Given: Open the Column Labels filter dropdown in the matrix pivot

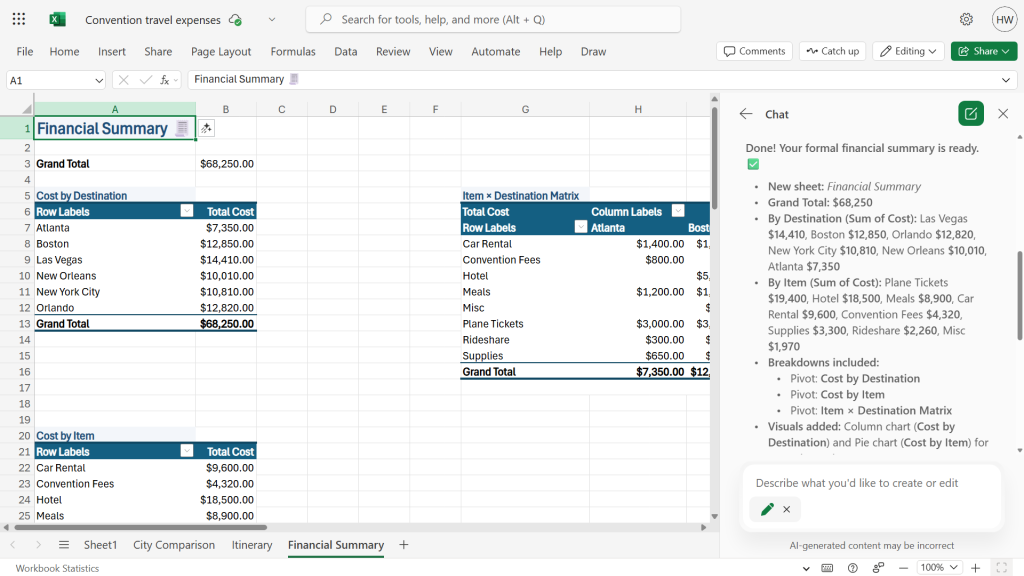Looking at the screenshot, I should coord(678,211).
